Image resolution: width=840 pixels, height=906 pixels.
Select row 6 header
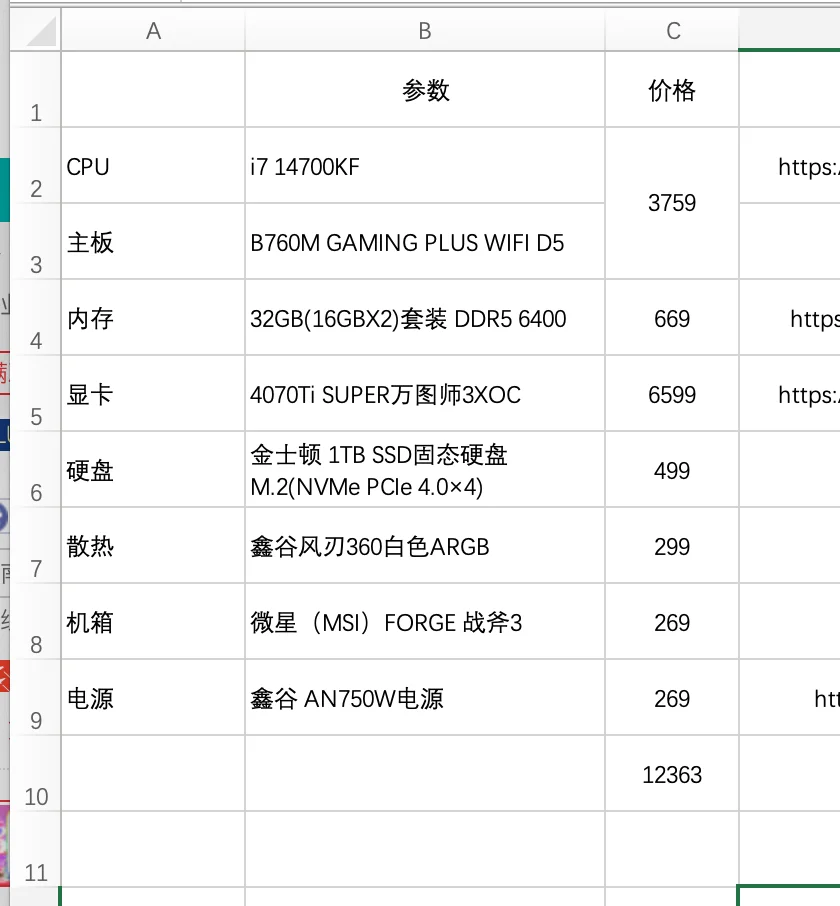pyautogui.click(x=35, y=470)
